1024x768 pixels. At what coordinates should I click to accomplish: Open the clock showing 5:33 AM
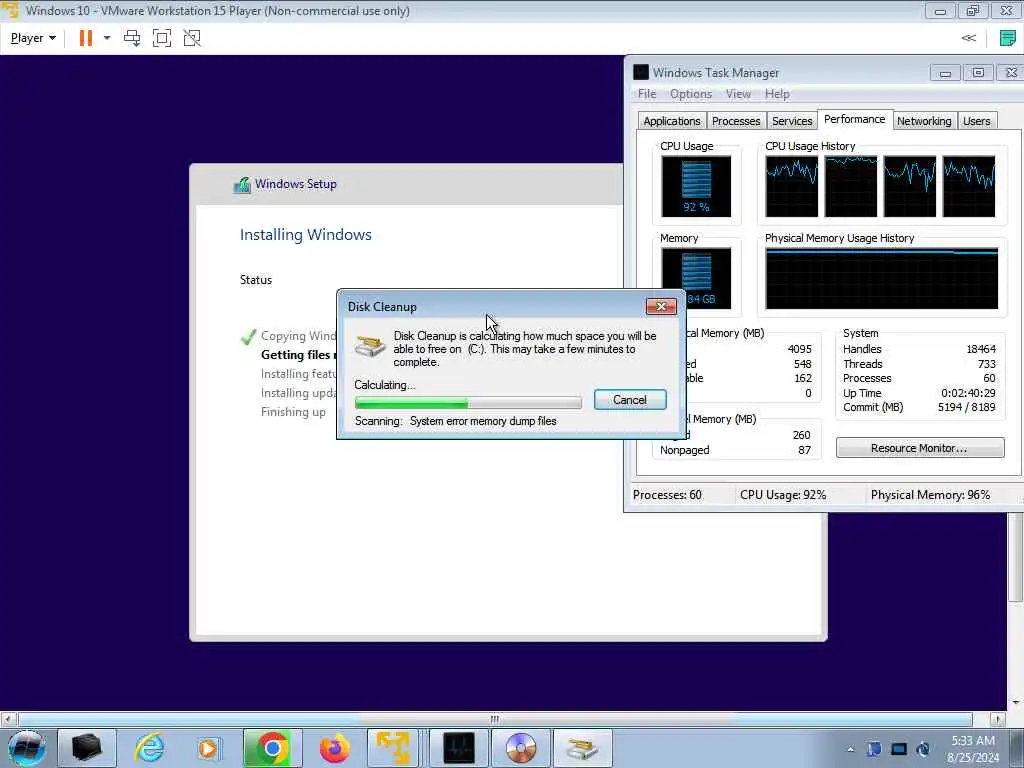(973, 748)
